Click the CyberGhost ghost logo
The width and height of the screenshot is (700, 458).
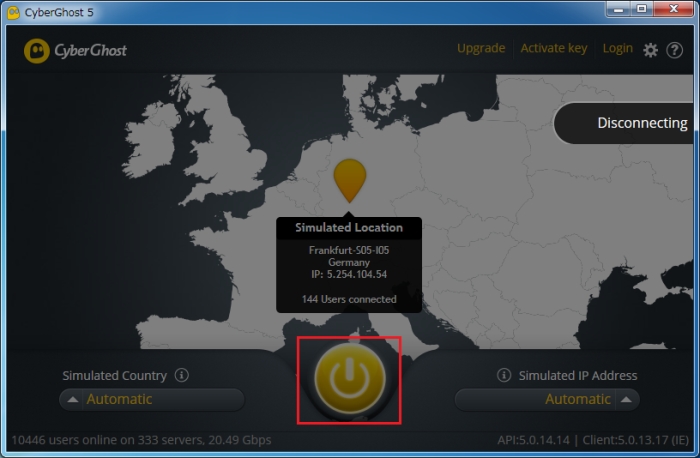point(37,51)
